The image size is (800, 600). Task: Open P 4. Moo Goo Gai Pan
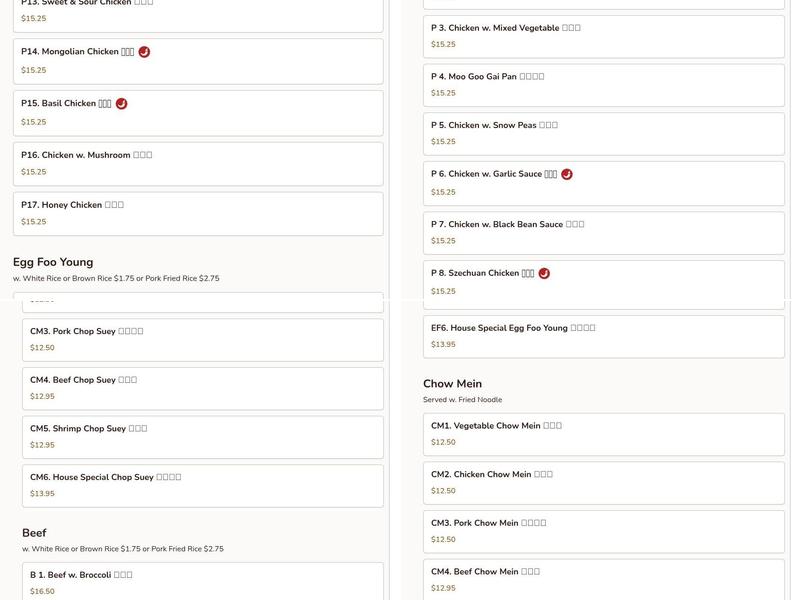coord(603,85)
